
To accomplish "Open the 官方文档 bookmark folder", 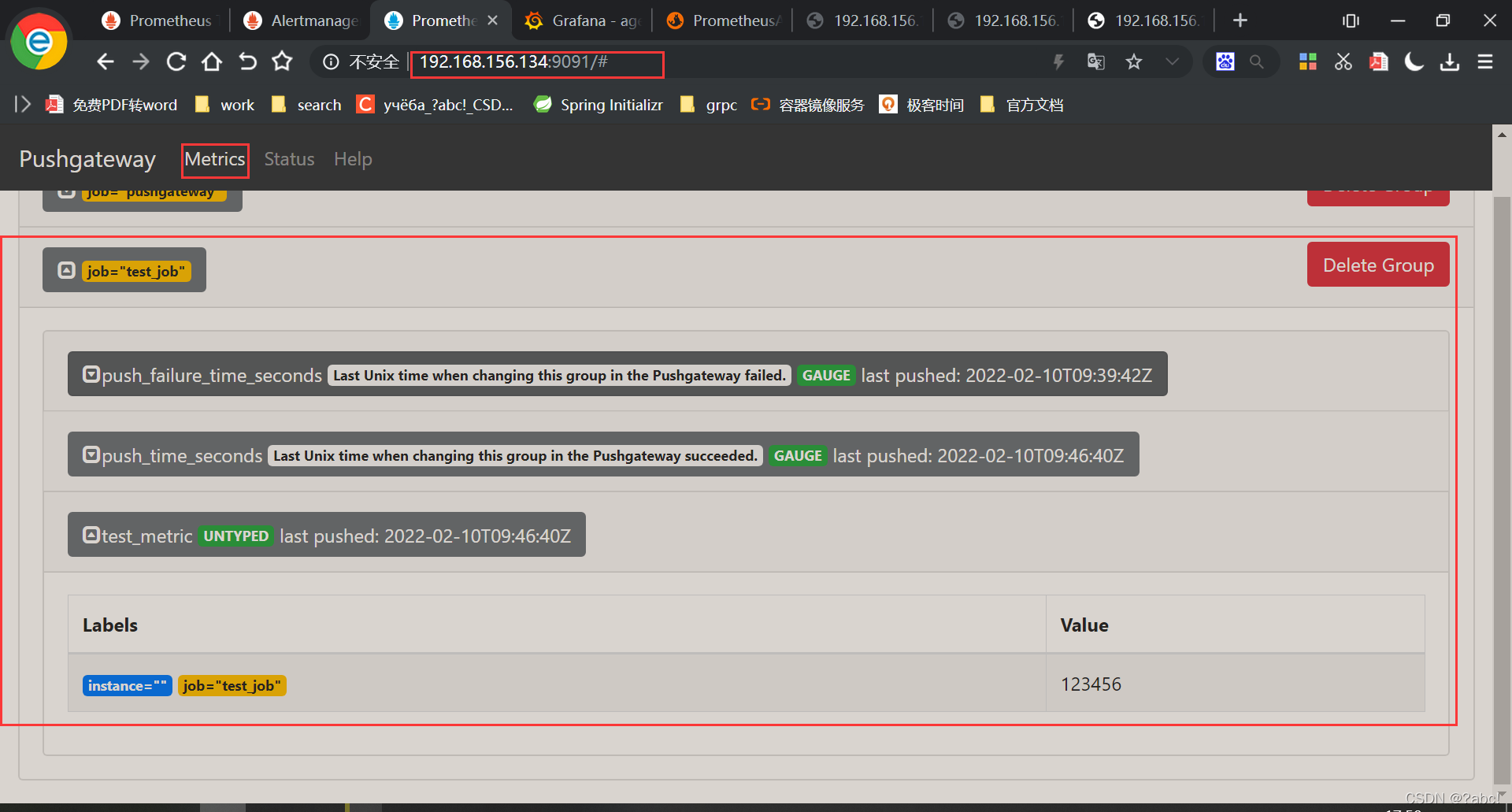I will tap(1022, 105).
